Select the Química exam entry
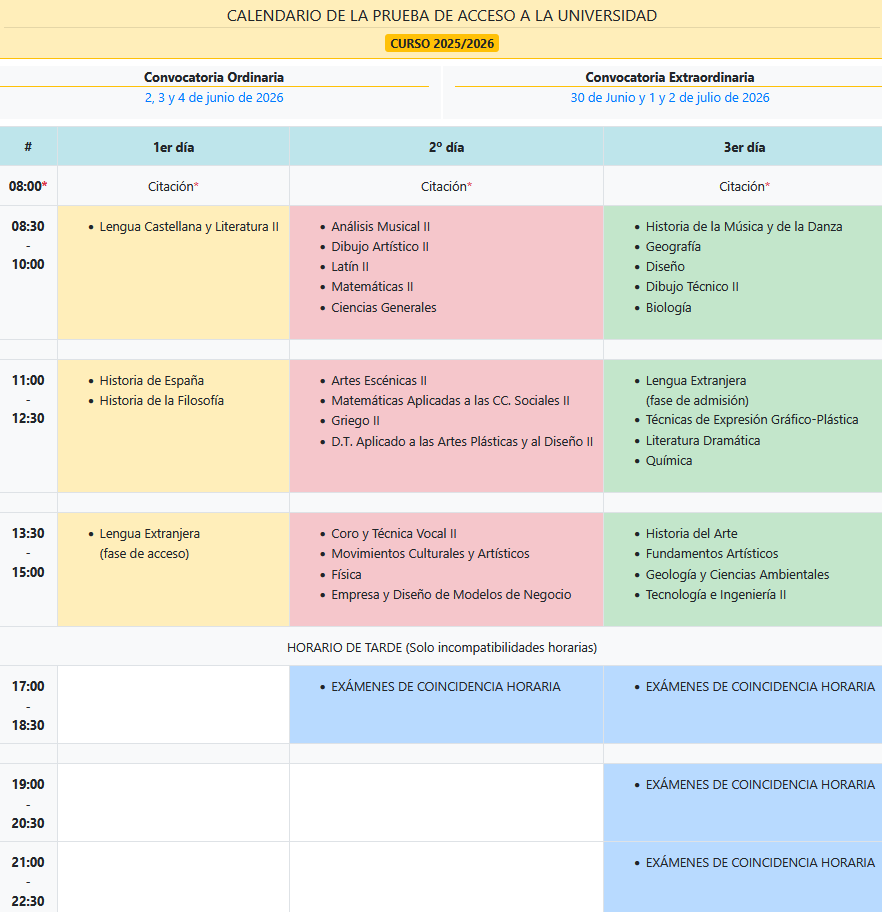Viewport: 882px width, 912px height. 668,461
